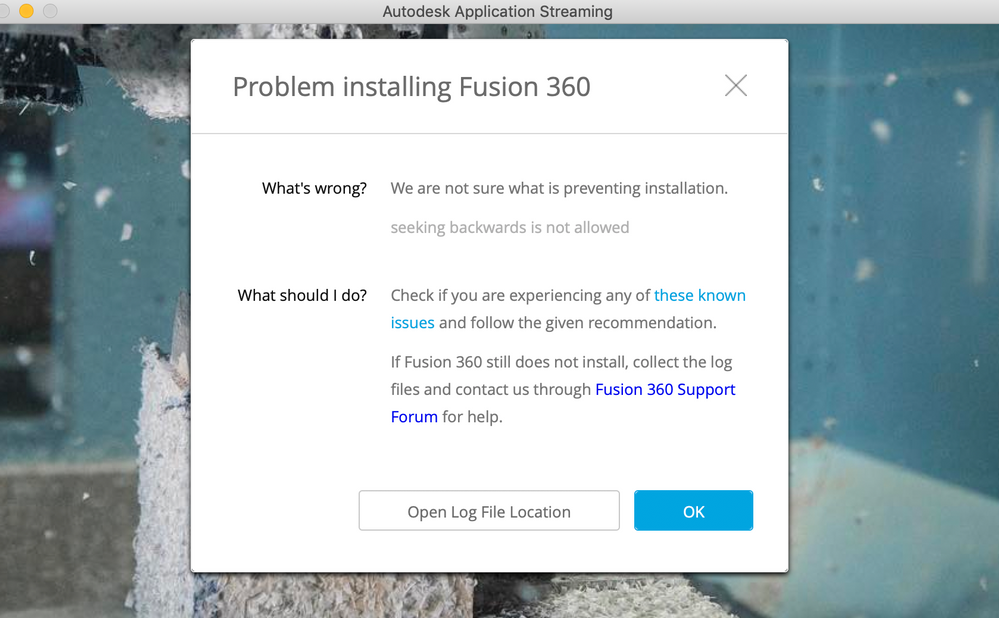This screenshot has height=618, width=999.
Task: Click the Autodesk Application Streaming window title
Action: (497, 12)
